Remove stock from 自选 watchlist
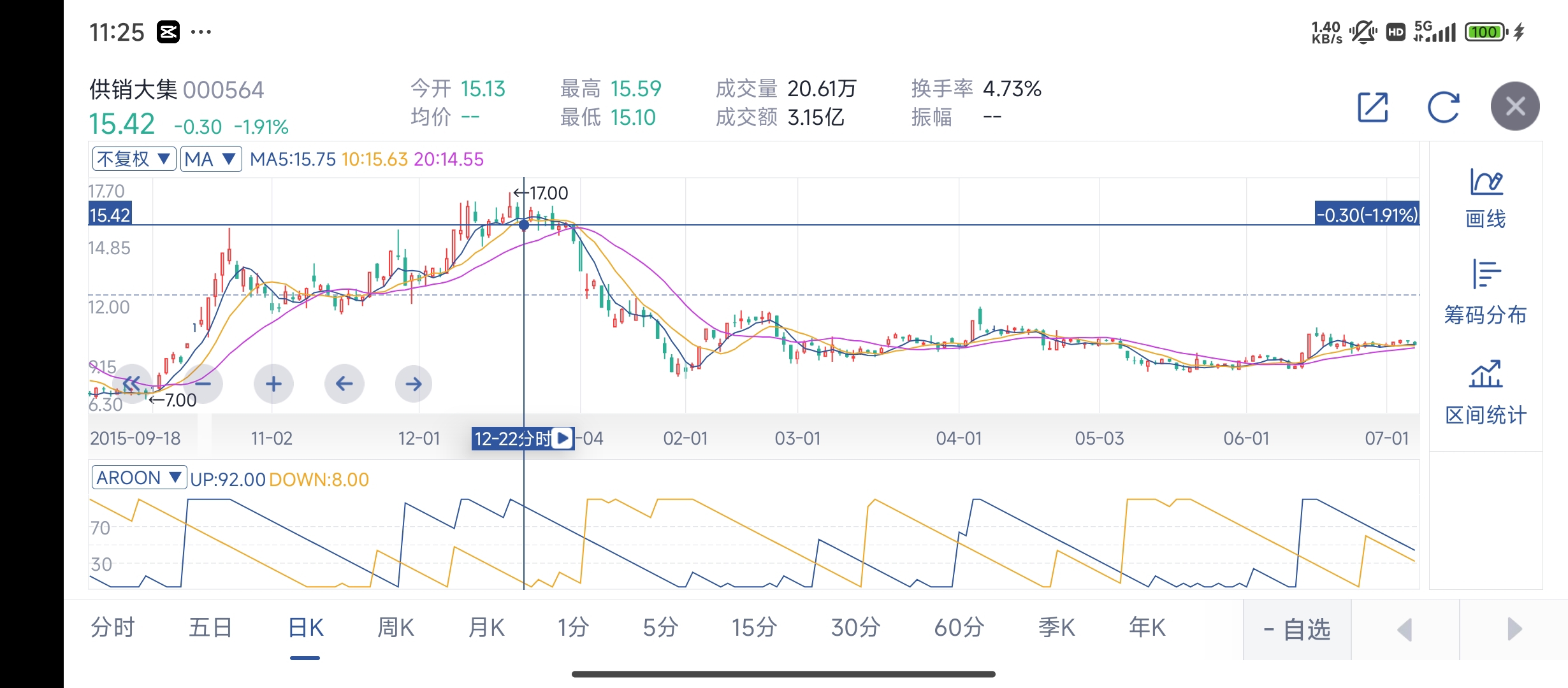 pyautogui.click(x=1297, y=629)
